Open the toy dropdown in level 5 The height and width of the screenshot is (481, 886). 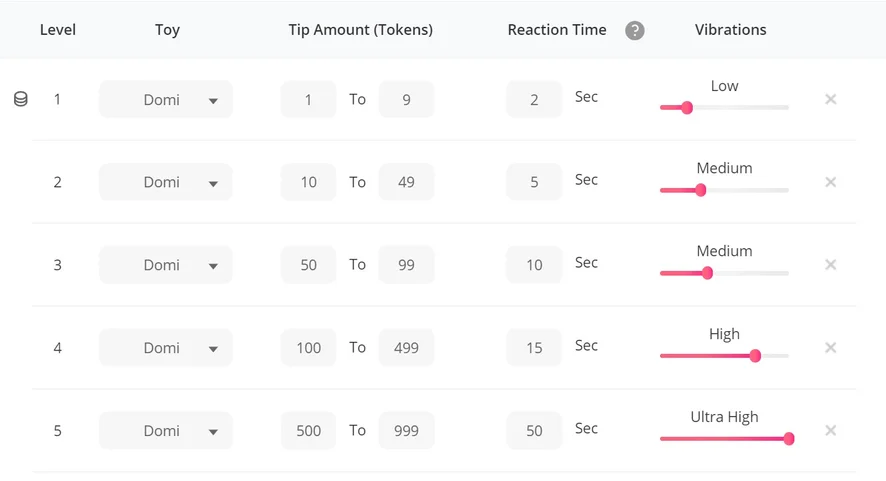tap(166, 431)
